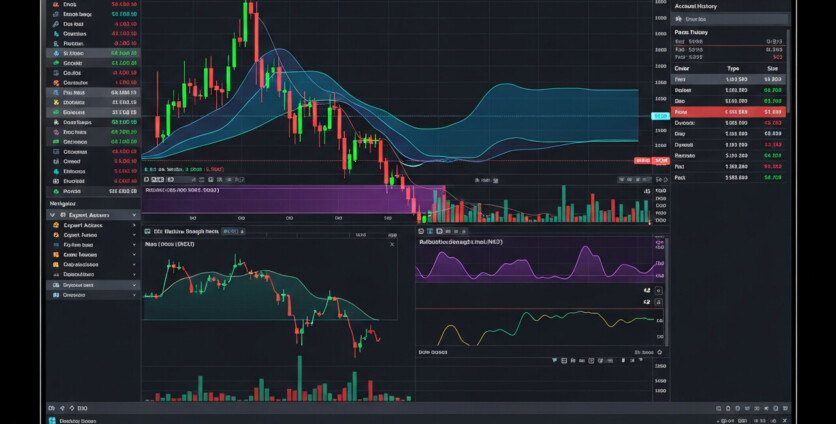Viewport: 836px width, 424px height.
Task: Click the first icon above the purple oscillator panel
Action: tap(421, 231)
